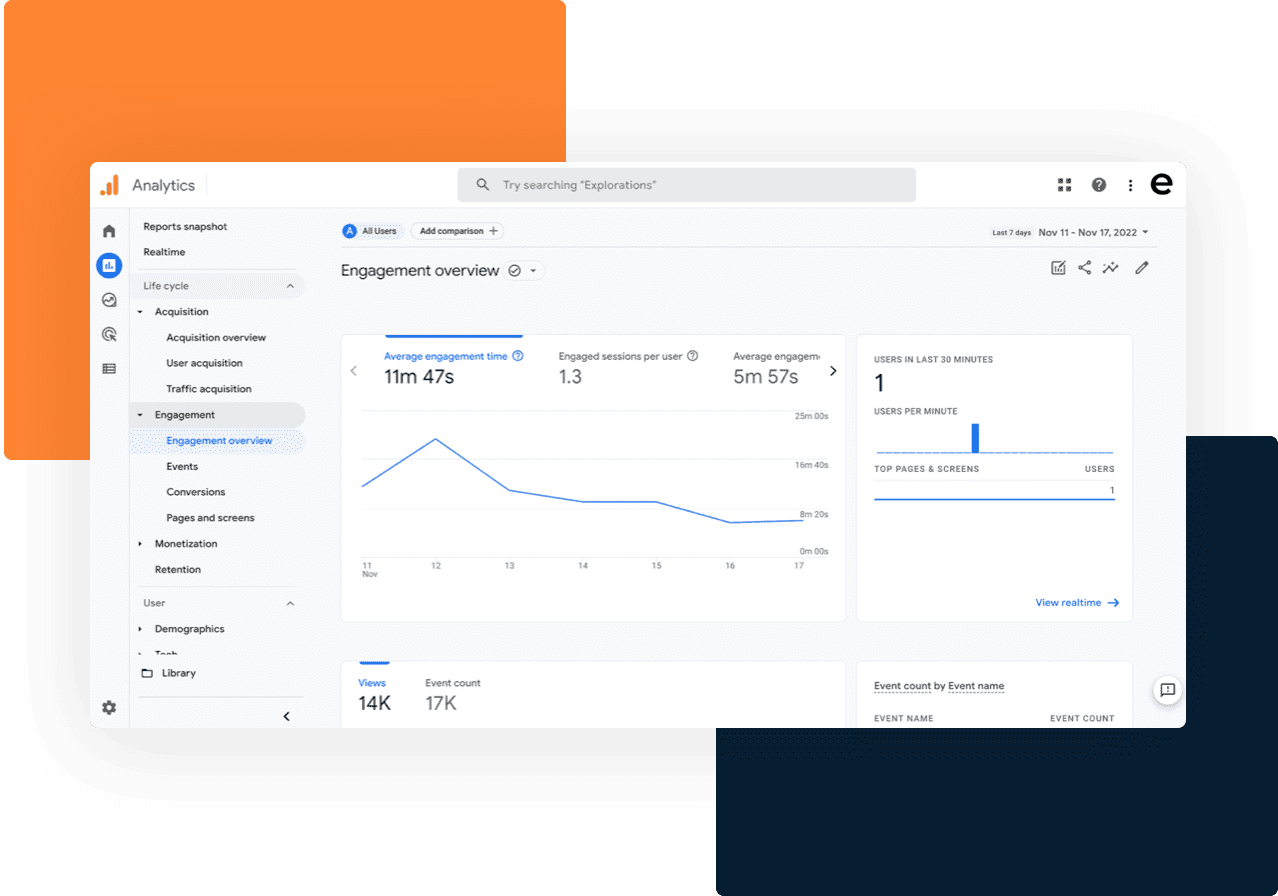Click help icon beside Average engagement time

tap(517, 356)
